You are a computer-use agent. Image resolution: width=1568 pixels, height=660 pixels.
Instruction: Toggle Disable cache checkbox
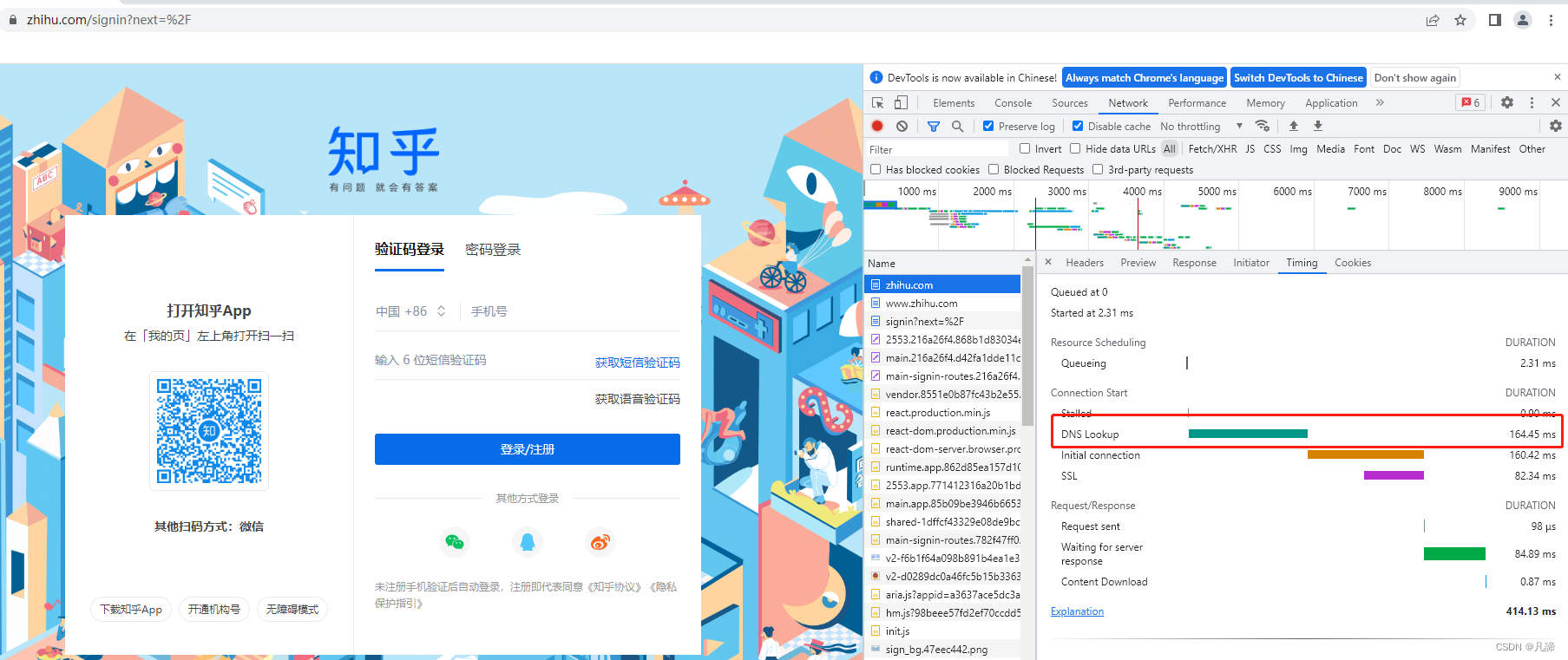pos(1078,126)
